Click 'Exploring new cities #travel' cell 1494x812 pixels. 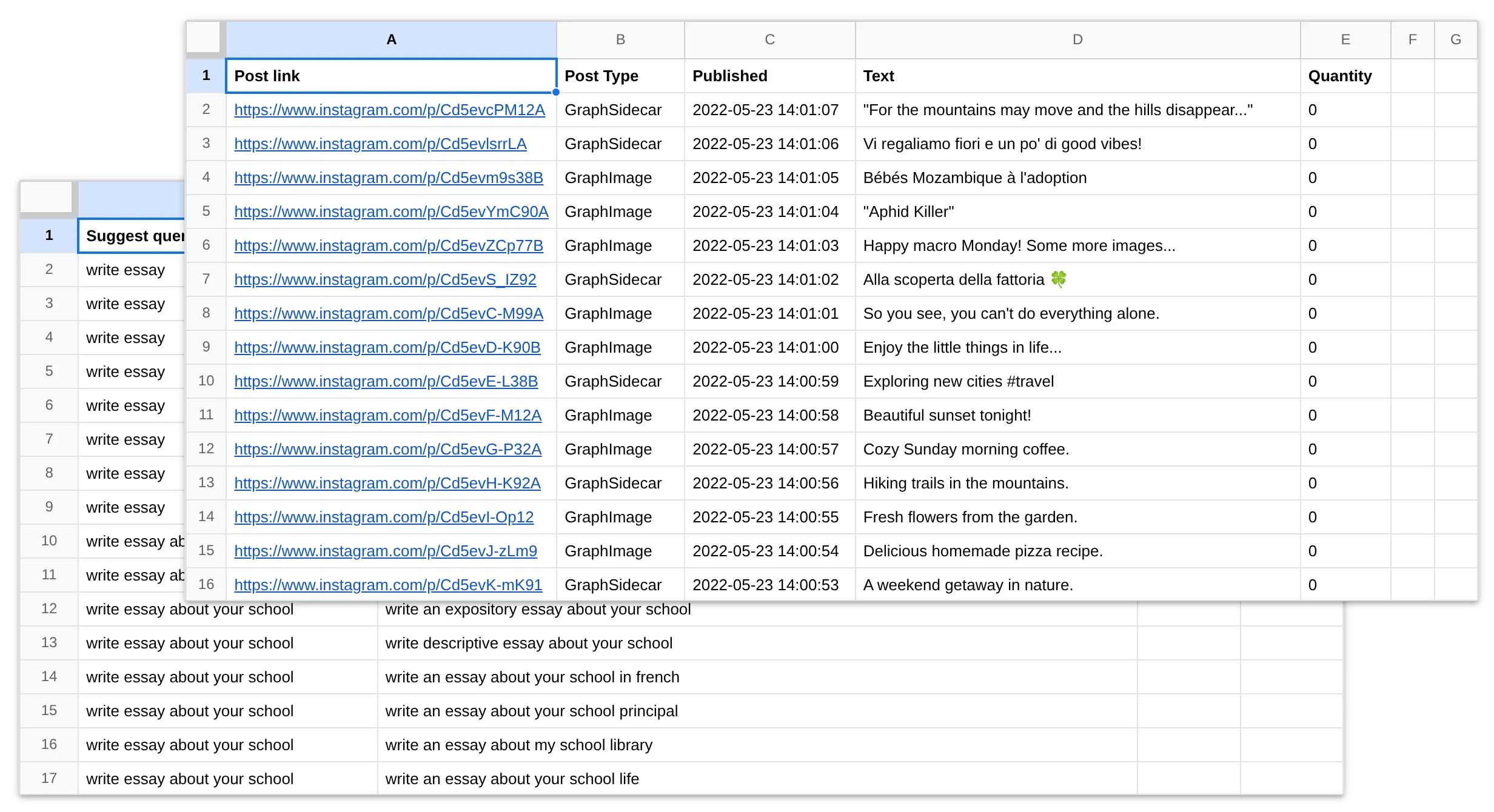[x=1077, y=381]
